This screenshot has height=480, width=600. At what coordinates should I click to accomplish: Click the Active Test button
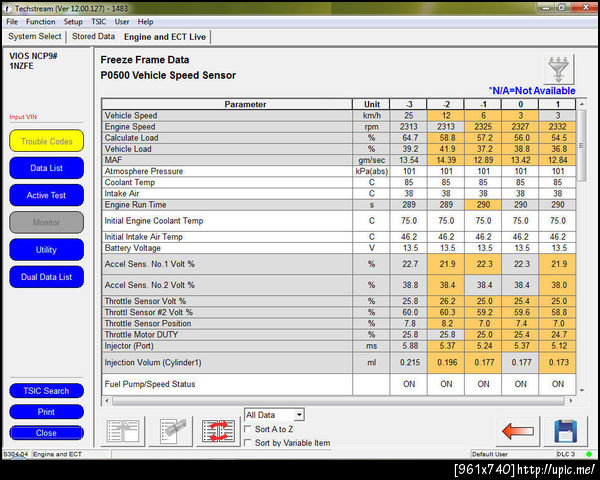[46, 195]
